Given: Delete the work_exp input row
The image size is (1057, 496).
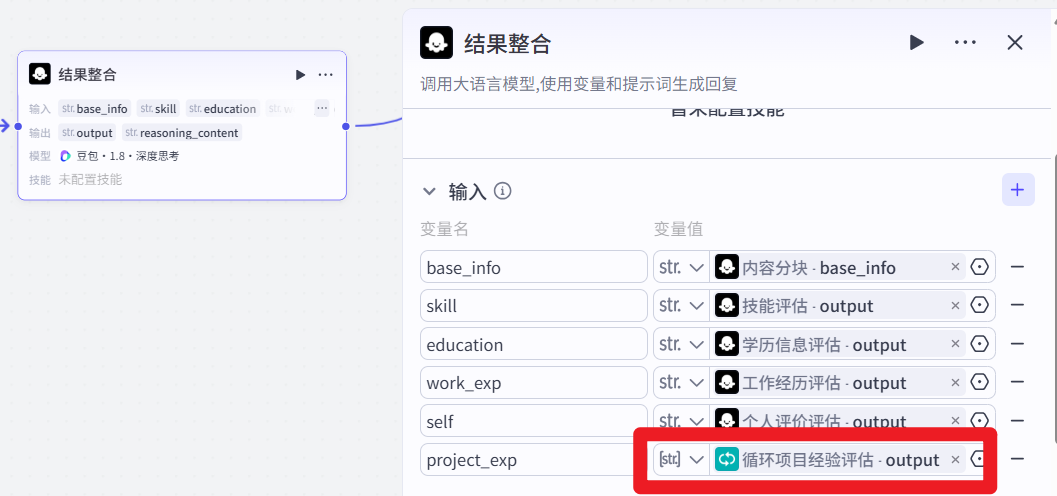Looking at the screenshot, I should (x=1017, y=383).
